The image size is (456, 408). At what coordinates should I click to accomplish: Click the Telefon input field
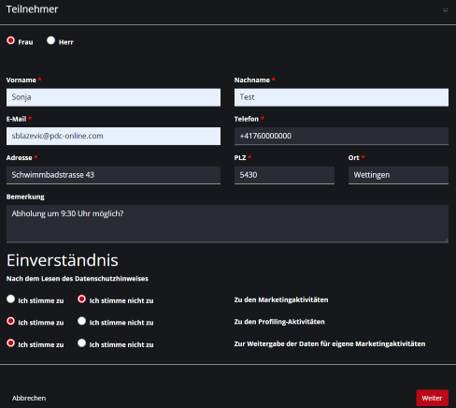point(341,136)
